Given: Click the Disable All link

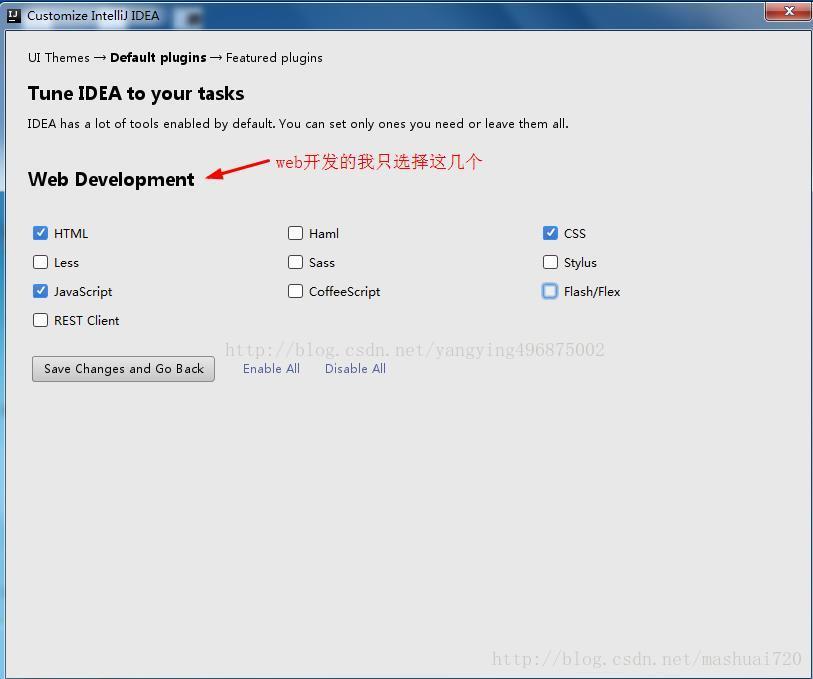Looking at the screenshot, I should tap(355, 369).
